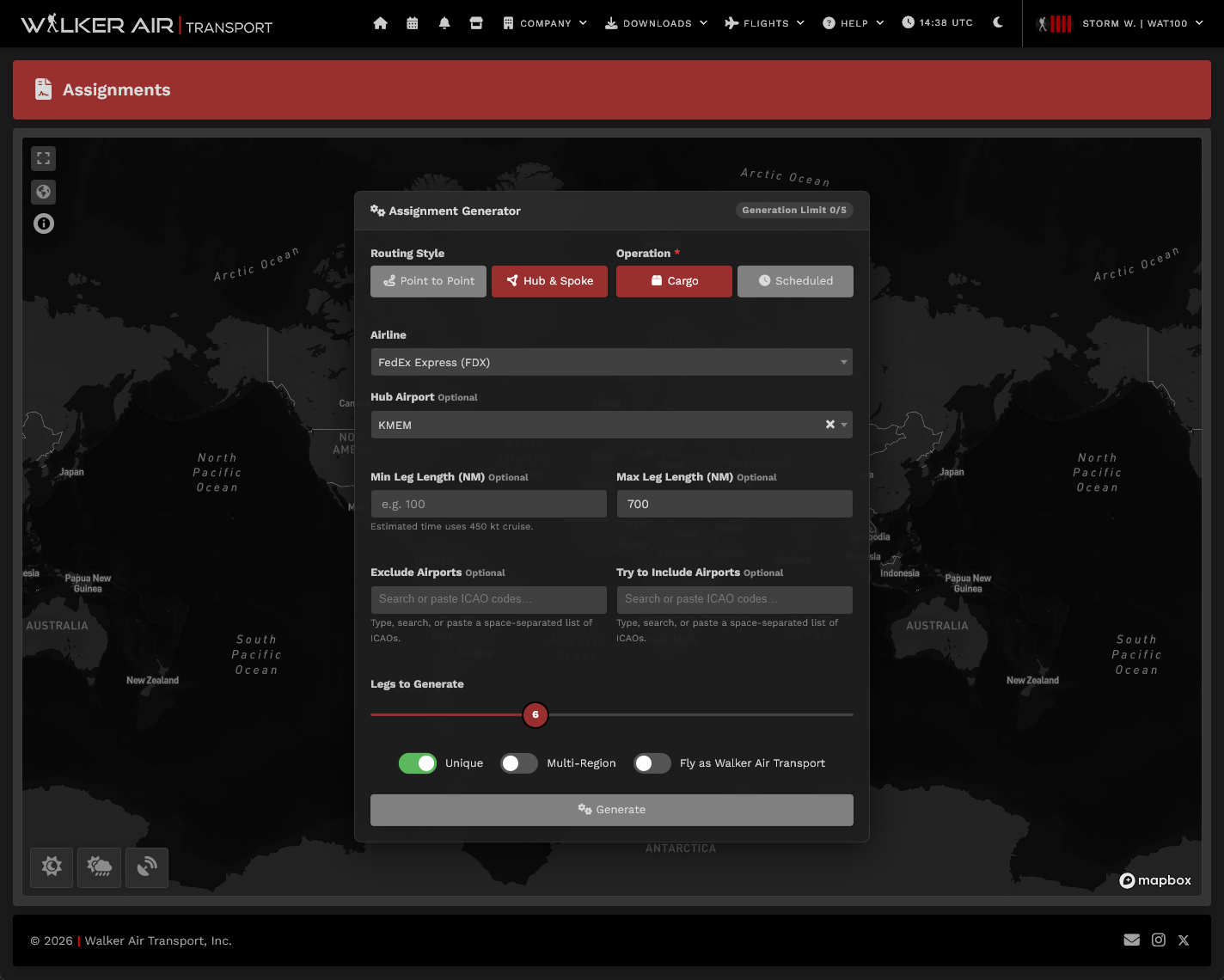Open the home page icon

381,23
